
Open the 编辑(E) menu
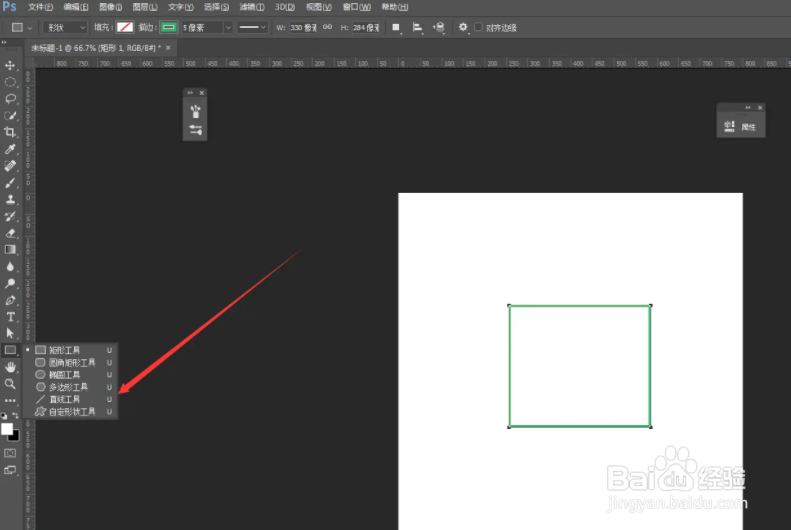click(76, 7)
